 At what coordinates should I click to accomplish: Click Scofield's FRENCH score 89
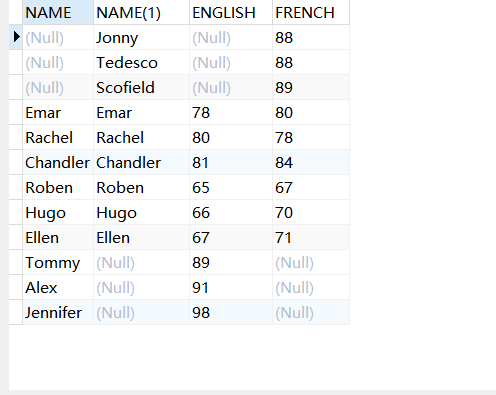point(311,87)
